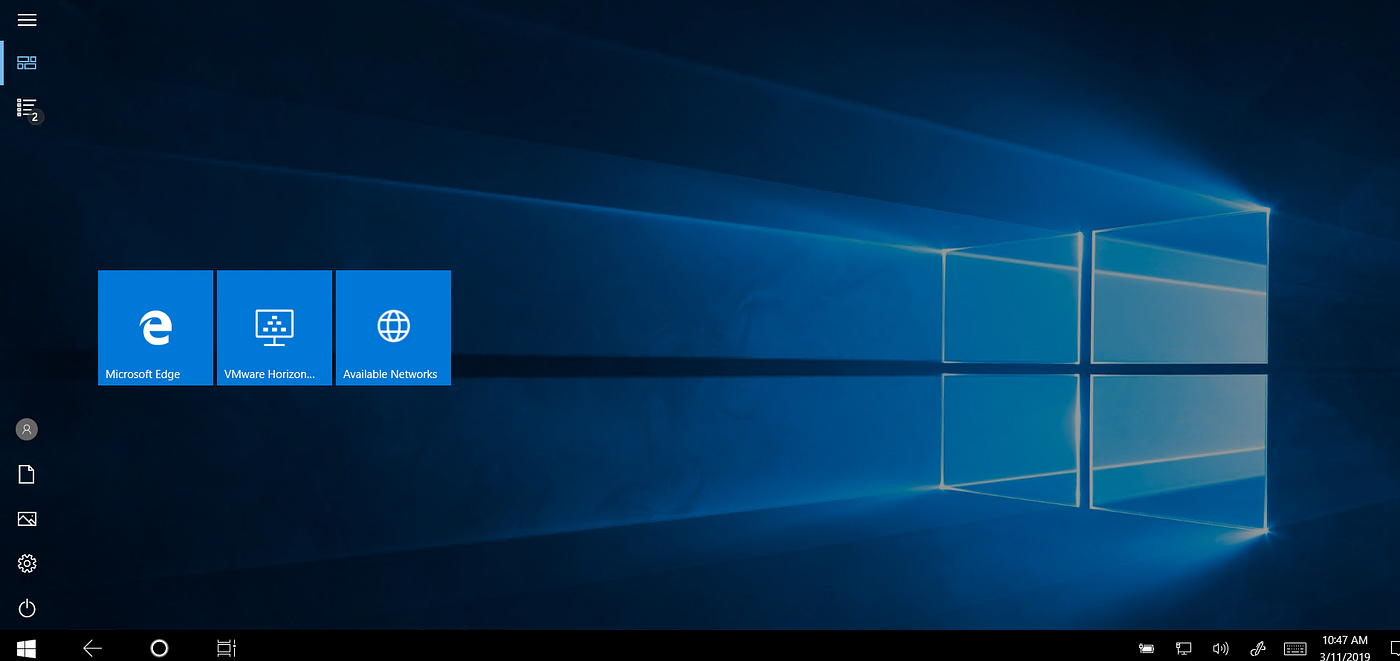Open Task View
The width and height of the screenshot is (1400, 661).
pos(226,647)
